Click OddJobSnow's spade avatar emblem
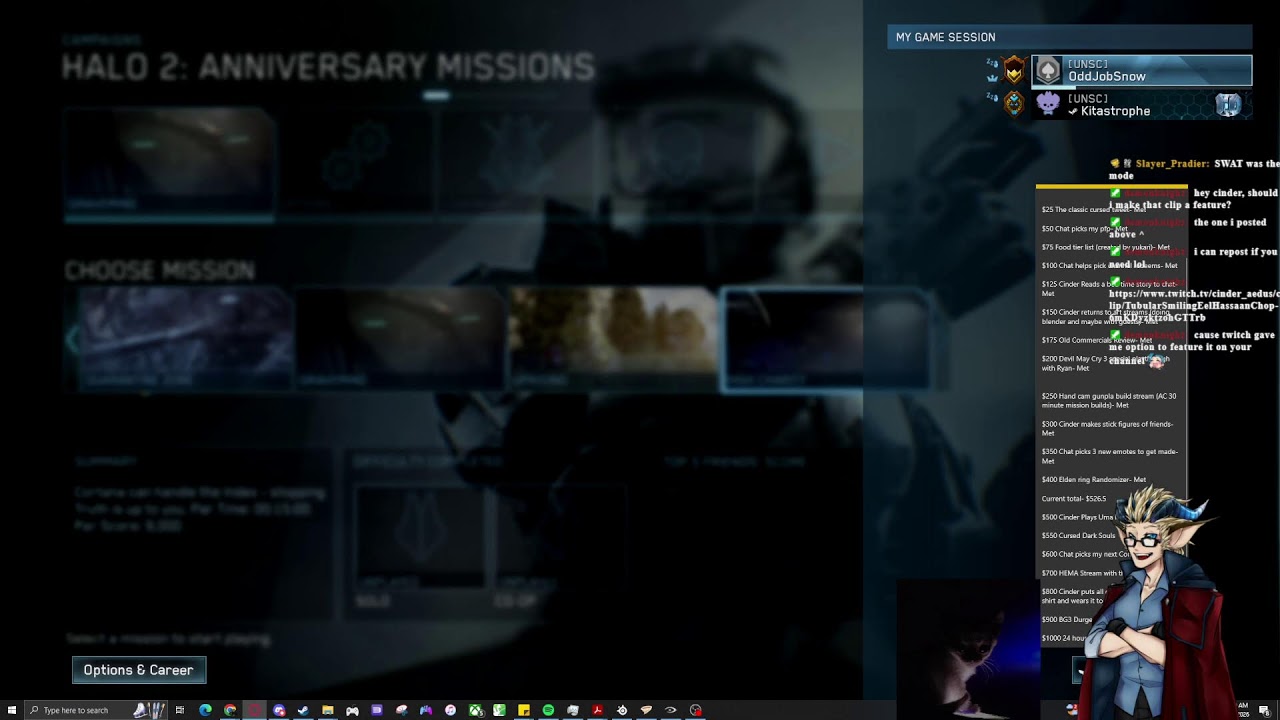The height and width of the screenshot is (720, 1280). 1047,71
